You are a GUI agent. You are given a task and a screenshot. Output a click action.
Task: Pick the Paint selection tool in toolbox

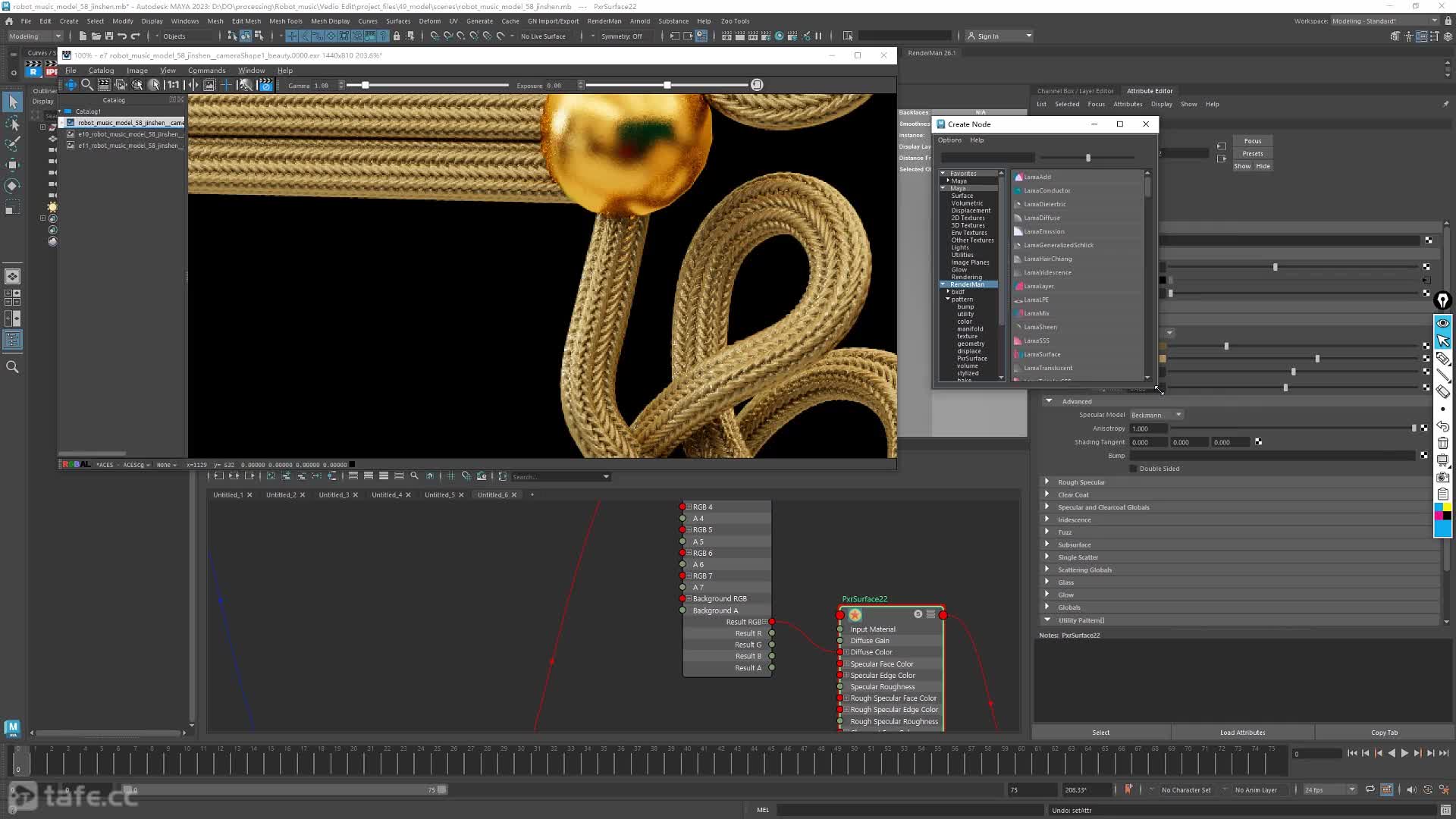point(13,143)
